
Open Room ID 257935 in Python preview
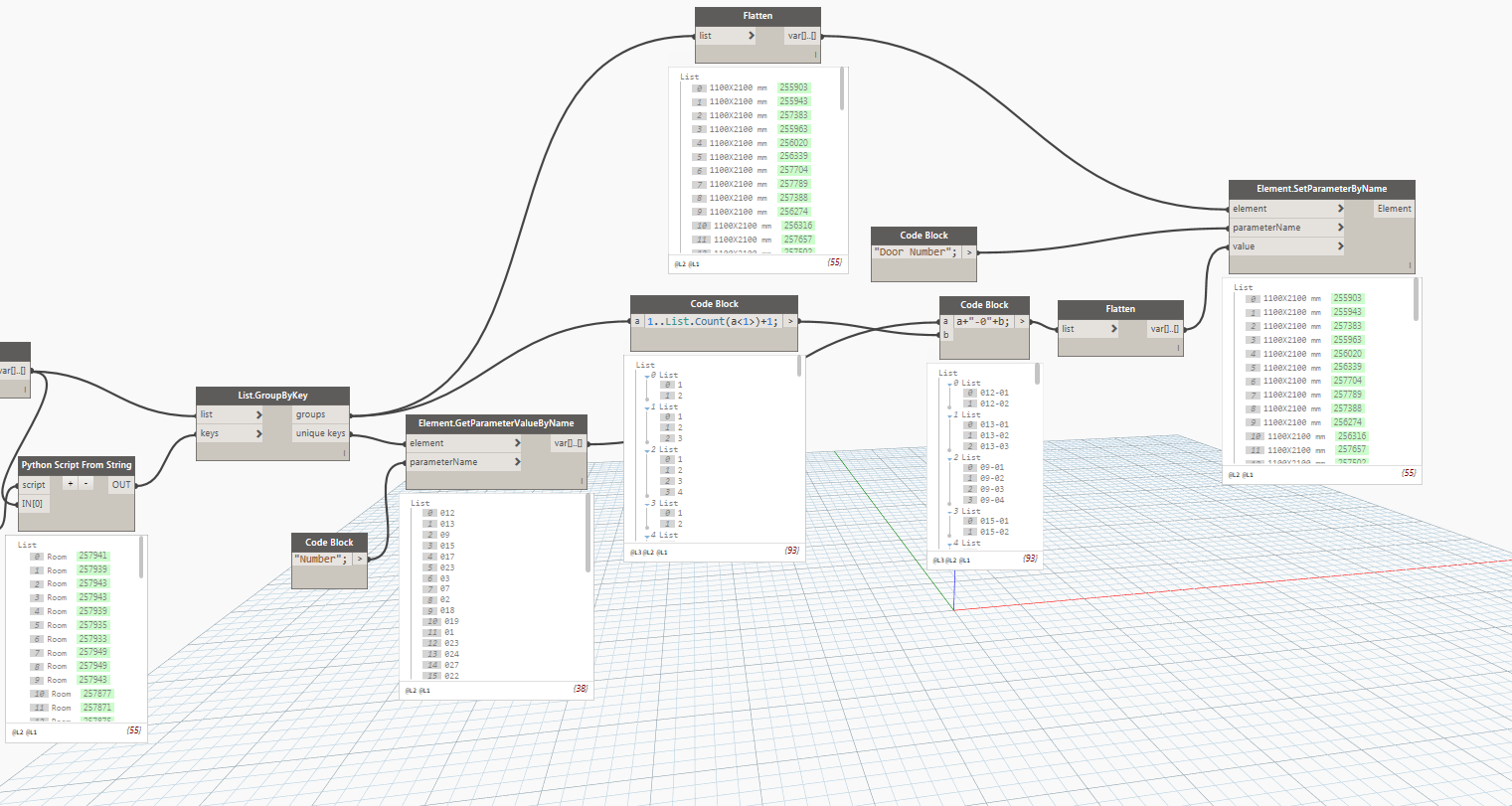pyautogui.click(x=93, y=625)
